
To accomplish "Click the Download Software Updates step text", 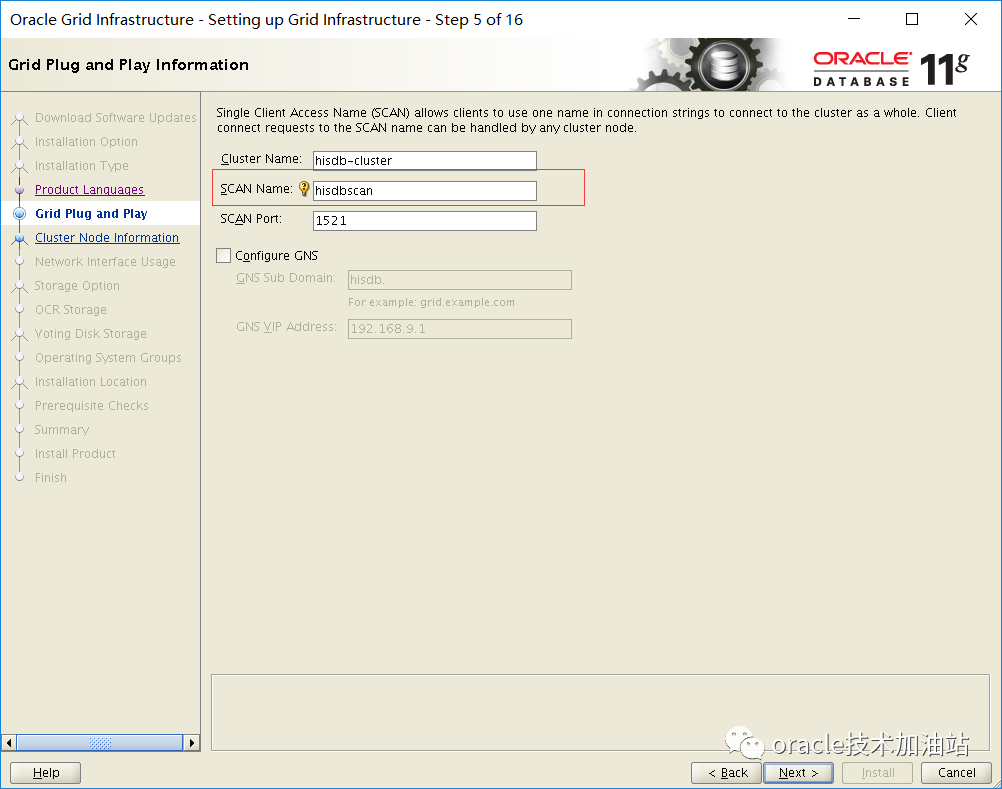I will [x=116, y=118].
